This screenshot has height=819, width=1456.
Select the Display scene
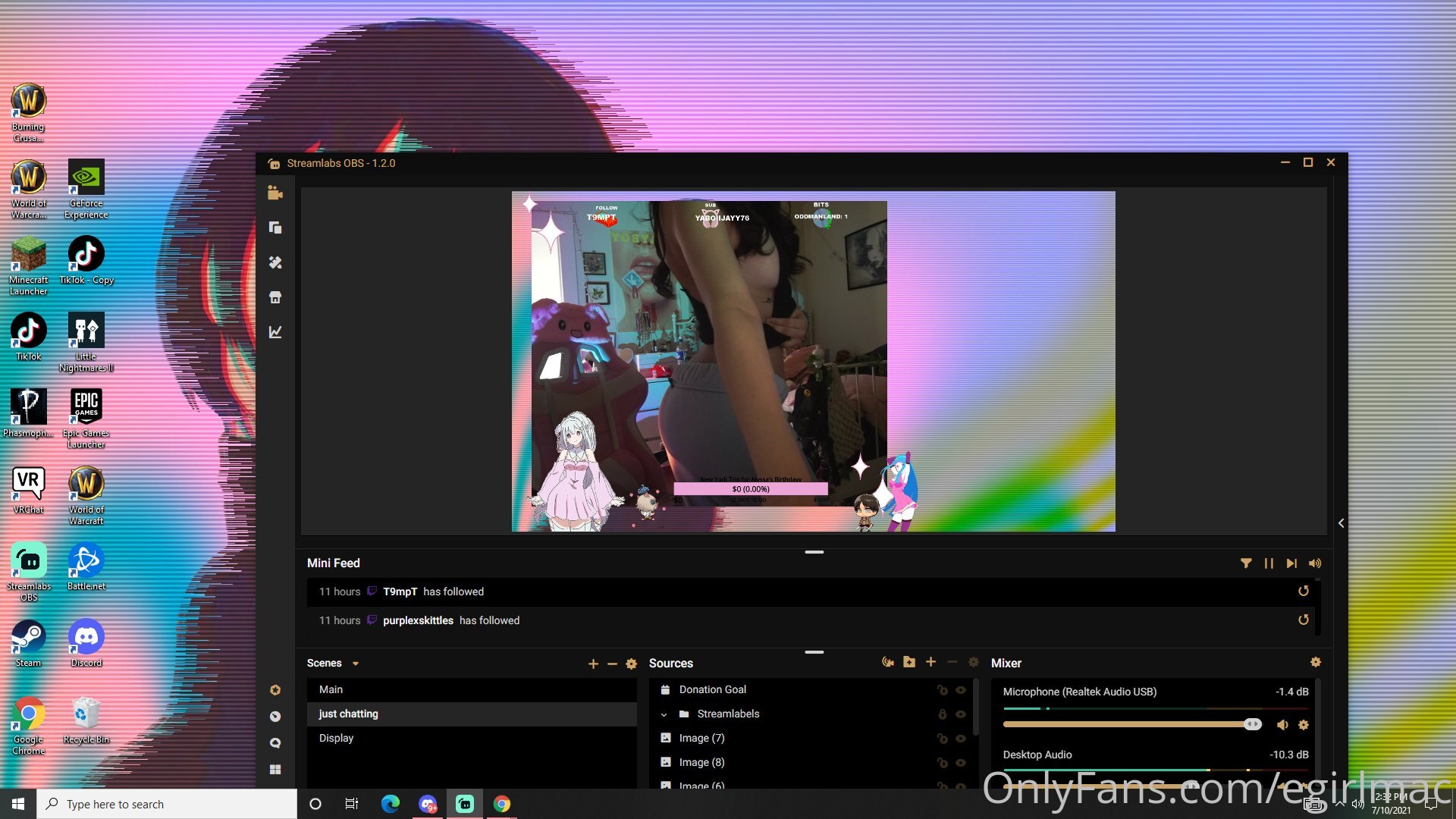click(x=472, y=738)
